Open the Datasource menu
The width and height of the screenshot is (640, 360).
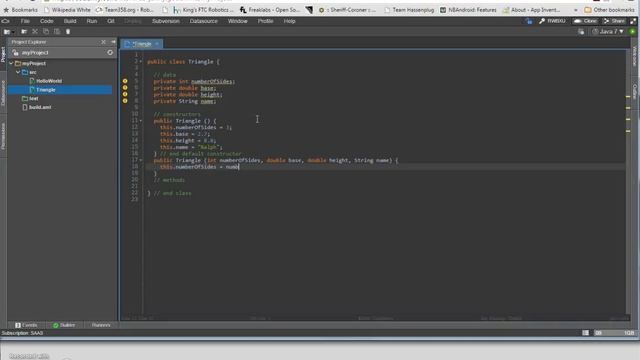tap(204, 21)
